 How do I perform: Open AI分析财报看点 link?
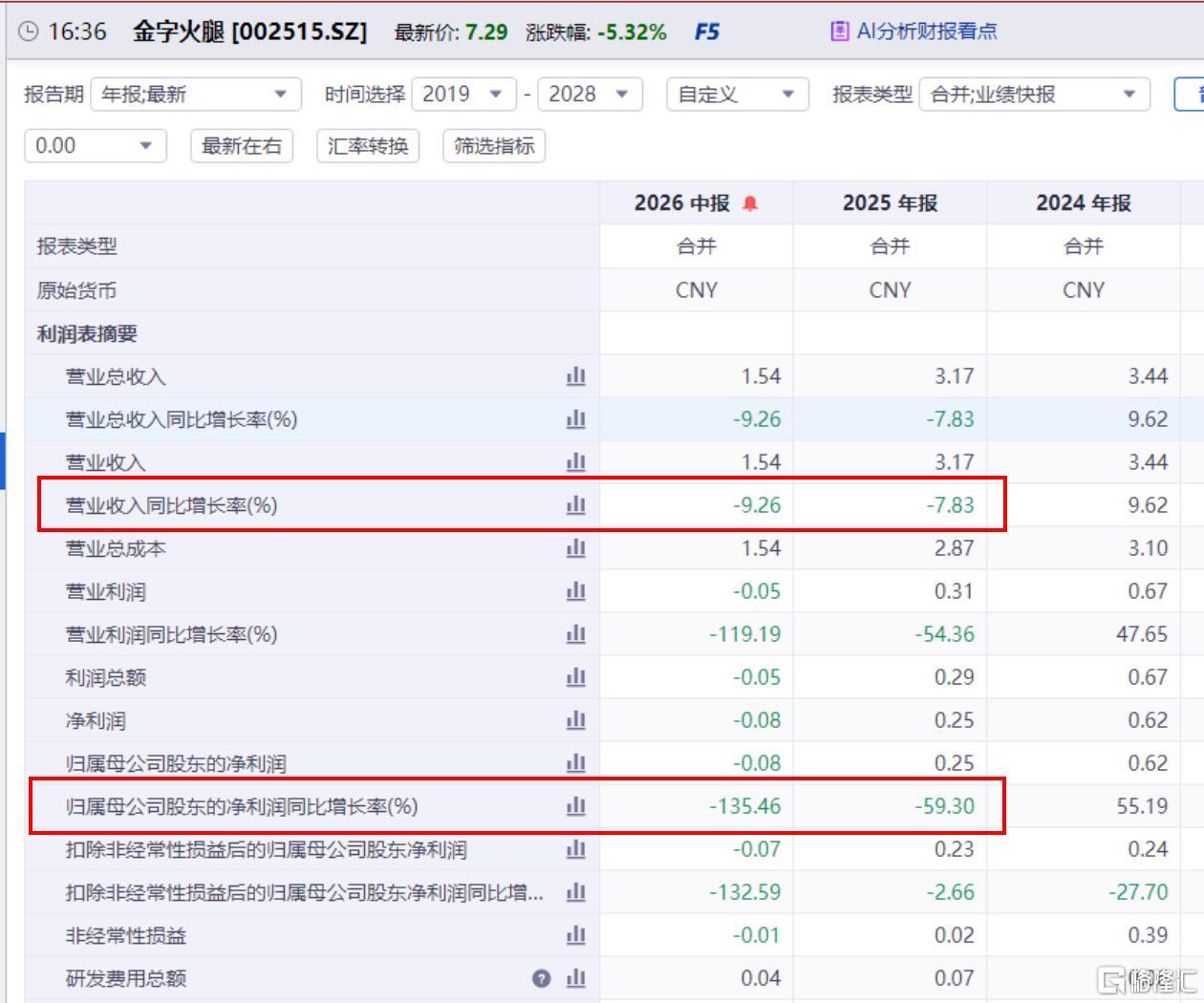(927, 32)
